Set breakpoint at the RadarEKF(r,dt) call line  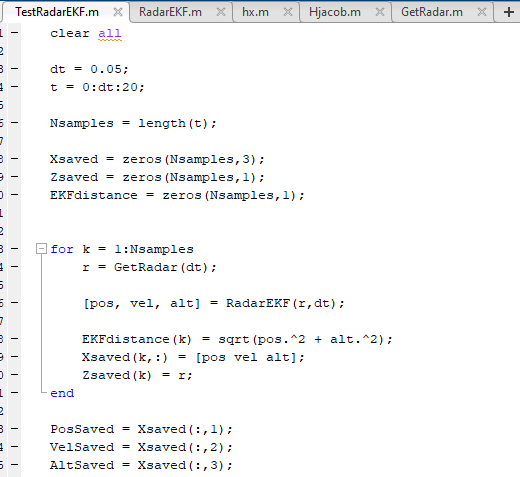click(14, 303)
